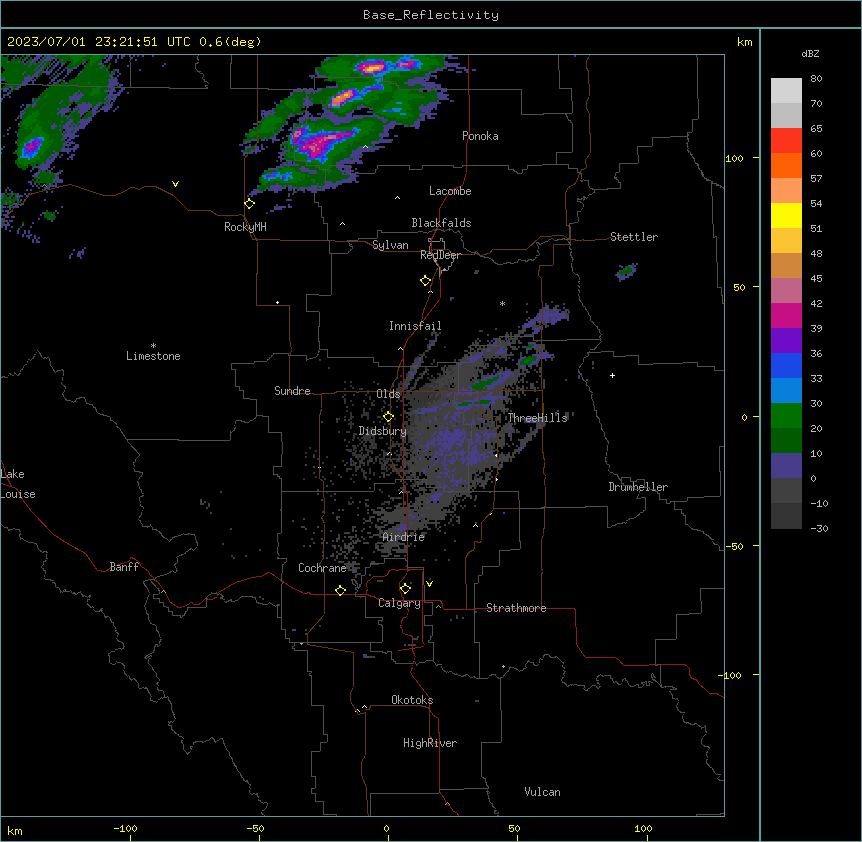
Task: Click the white plus marker north of Drumheller
Action: pos(612,375)
